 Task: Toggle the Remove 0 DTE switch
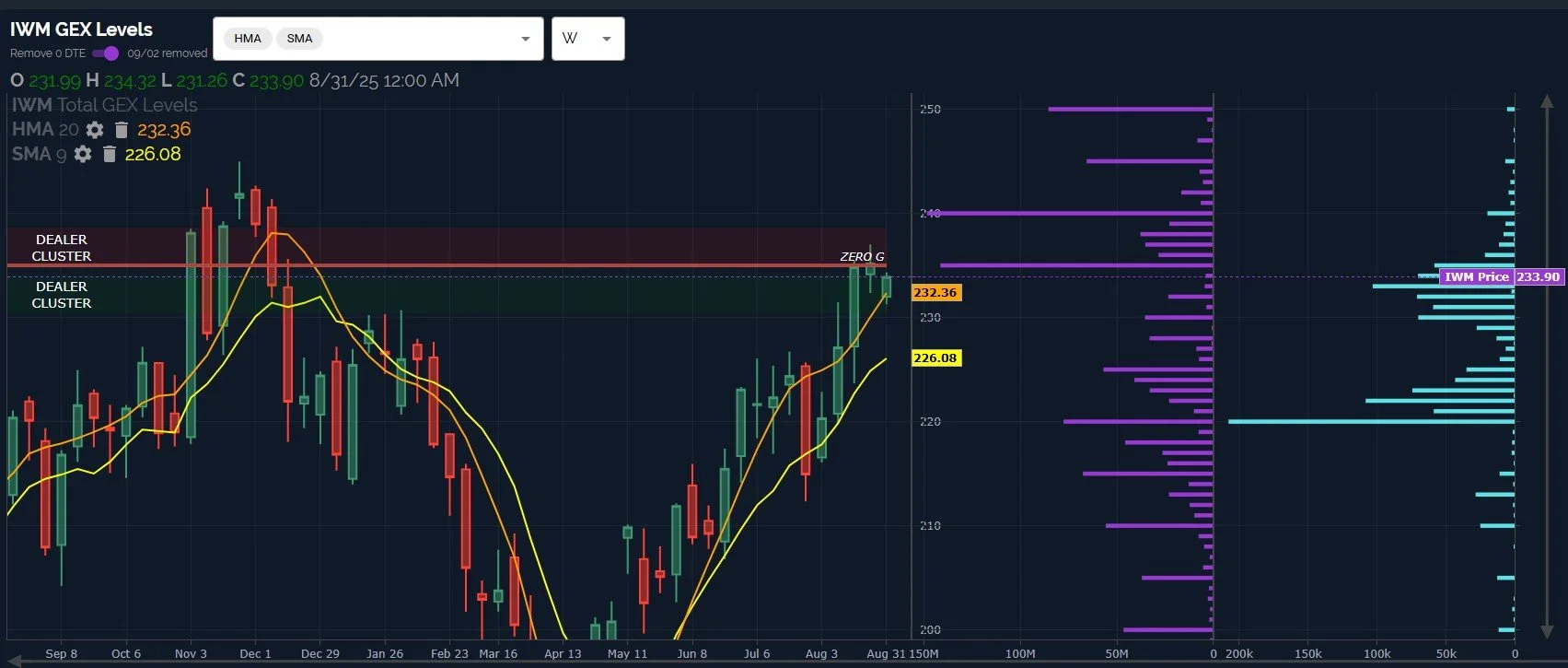106,53
